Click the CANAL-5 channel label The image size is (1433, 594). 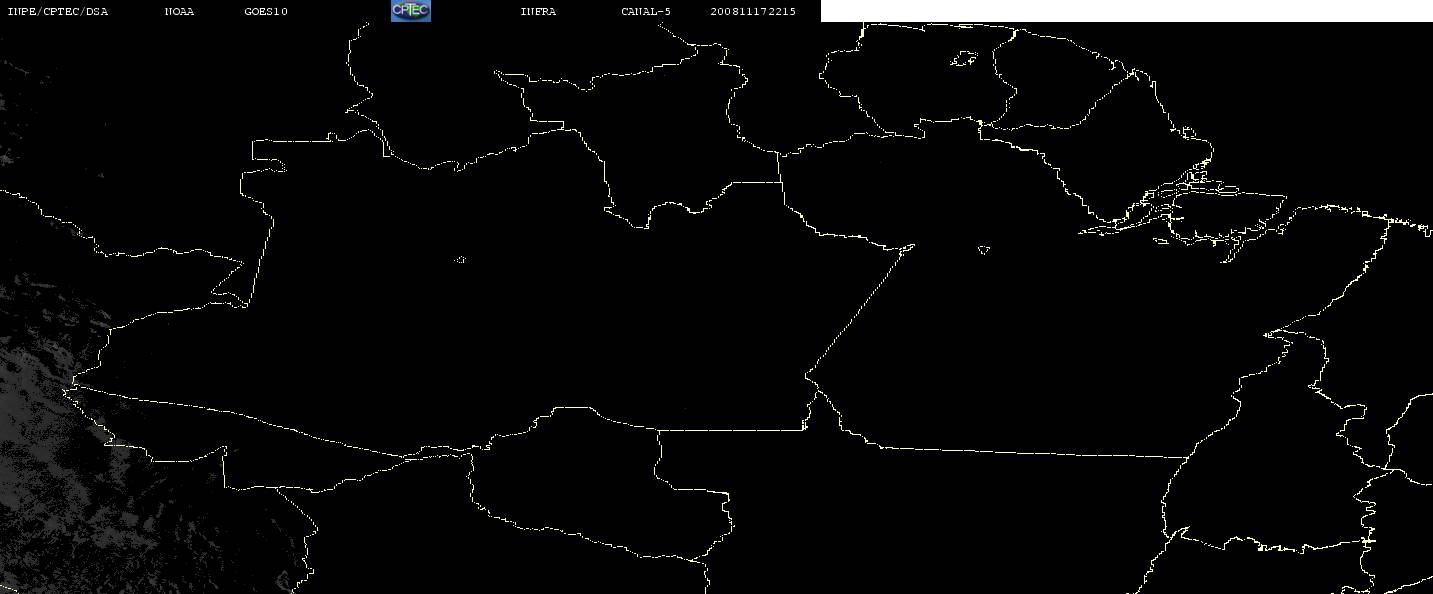point(646,12)
